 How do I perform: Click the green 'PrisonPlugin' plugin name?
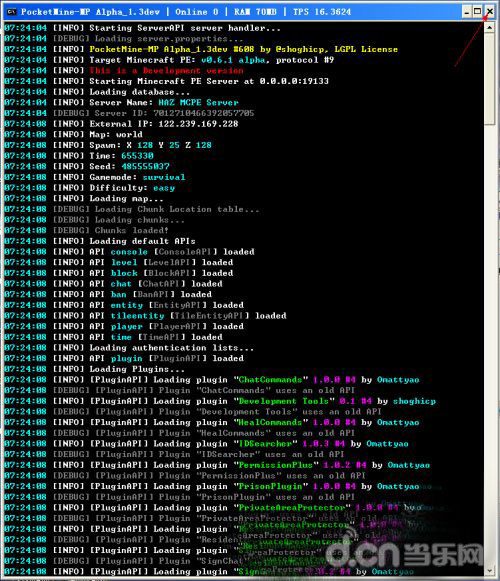(x=271, y=487)
